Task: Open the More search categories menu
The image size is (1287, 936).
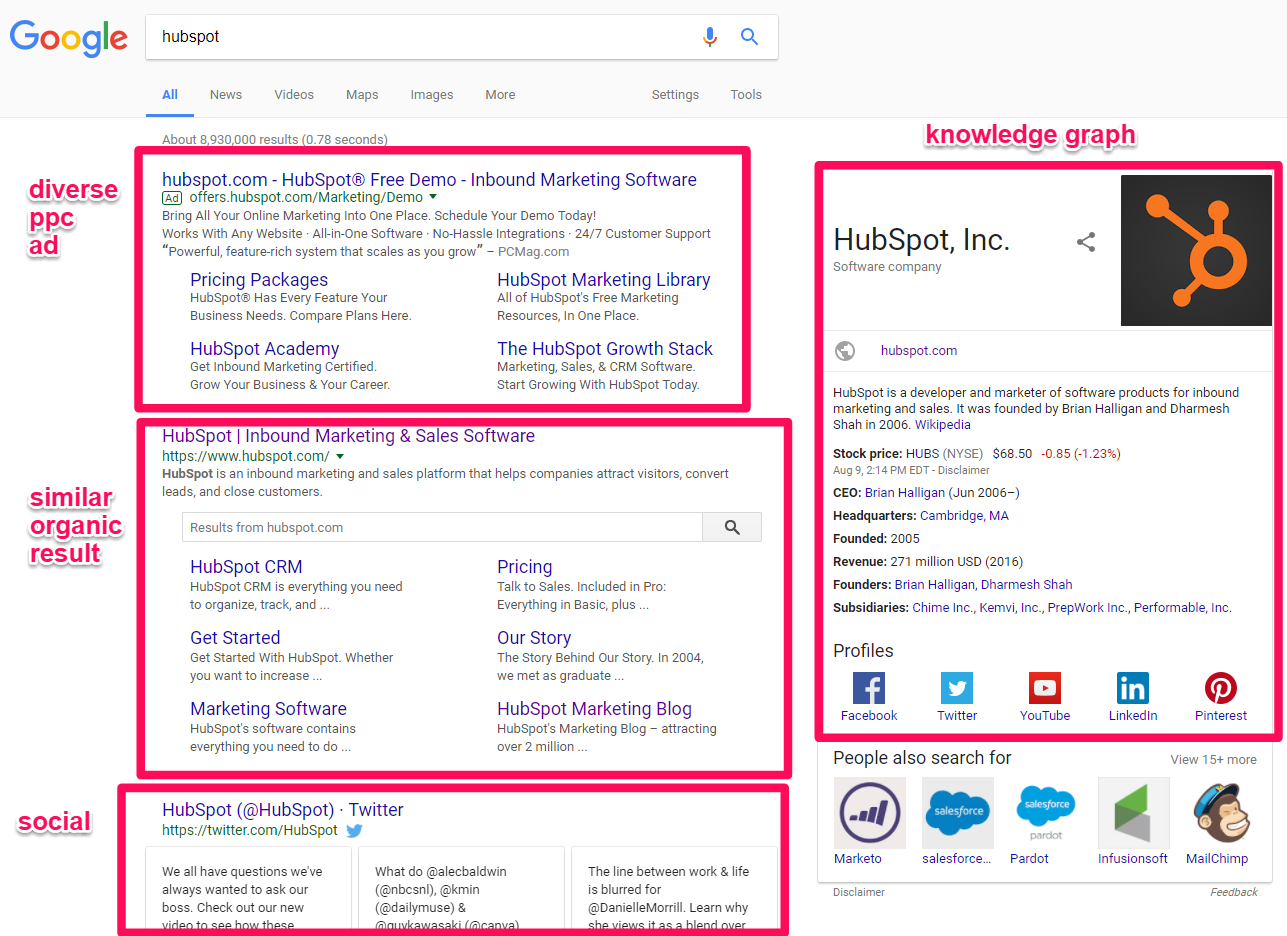Action: point(500,95)
